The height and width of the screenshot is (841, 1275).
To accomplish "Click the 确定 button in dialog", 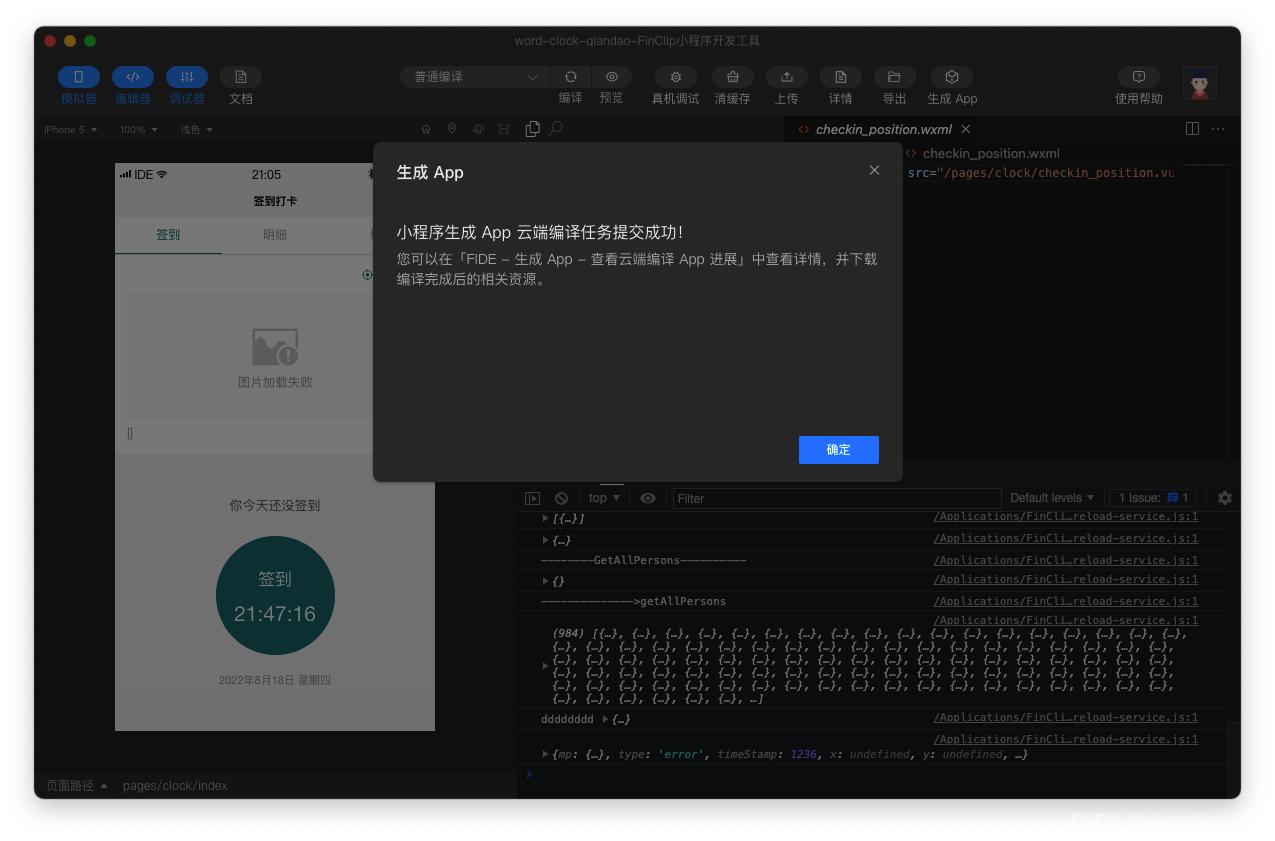I will pos(838,450).
